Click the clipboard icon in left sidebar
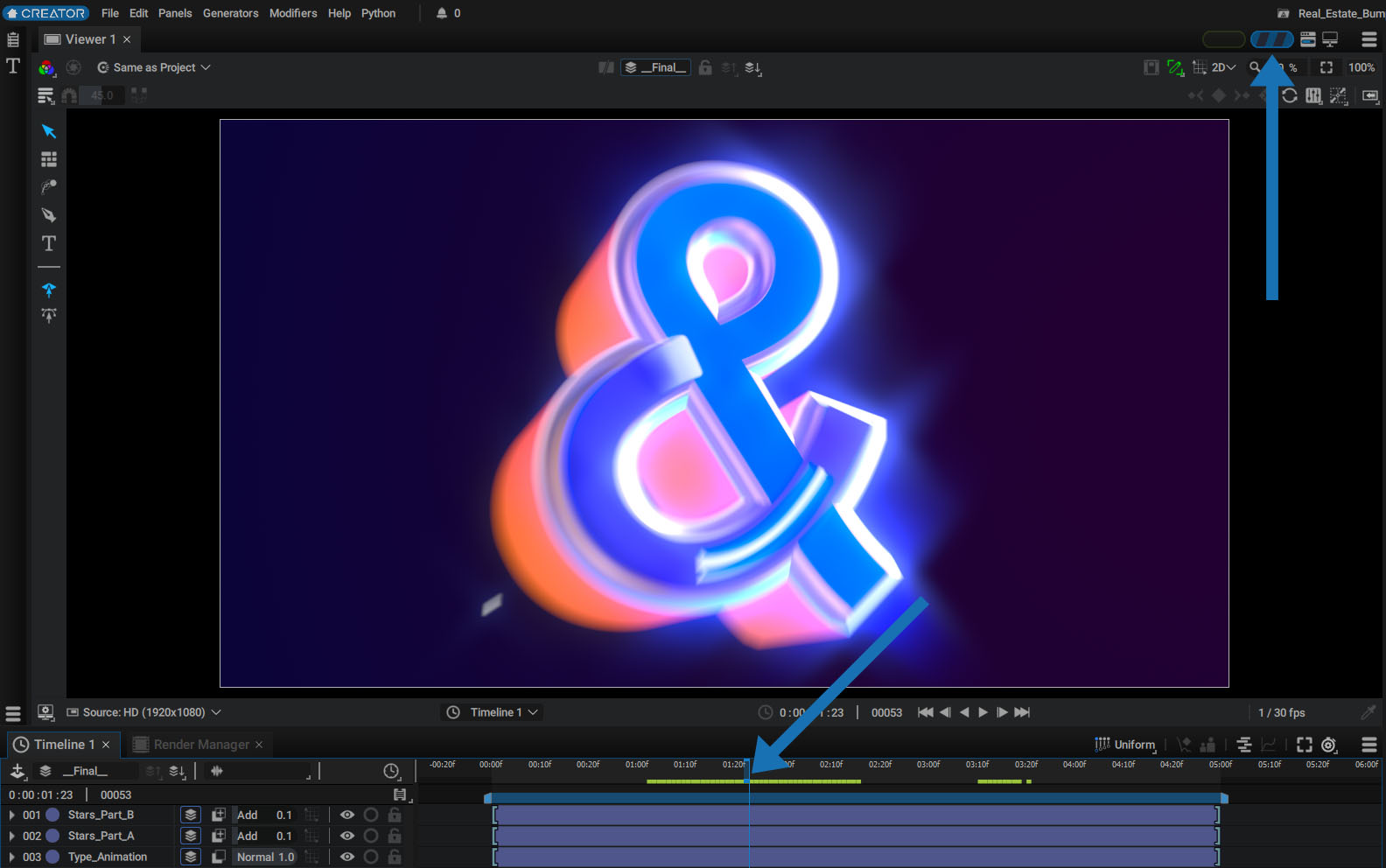The width and height of the screenshot is (1386, 868). (x=13, y=39)
